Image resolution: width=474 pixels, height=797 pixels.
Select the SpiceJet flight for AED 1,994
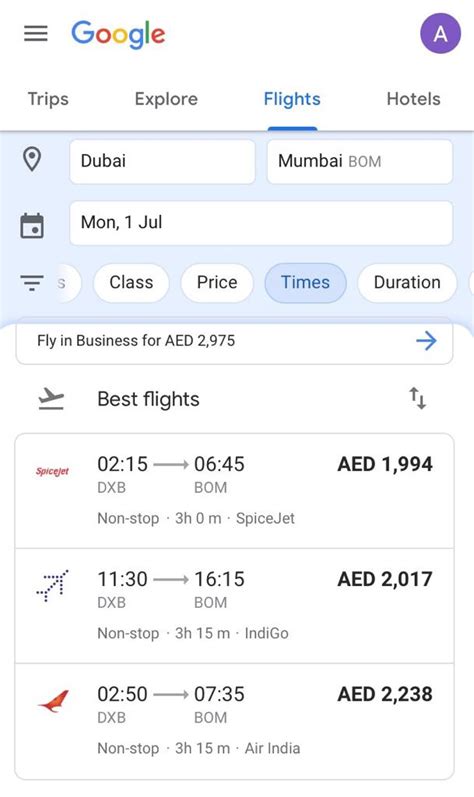(x=234, y=491)
